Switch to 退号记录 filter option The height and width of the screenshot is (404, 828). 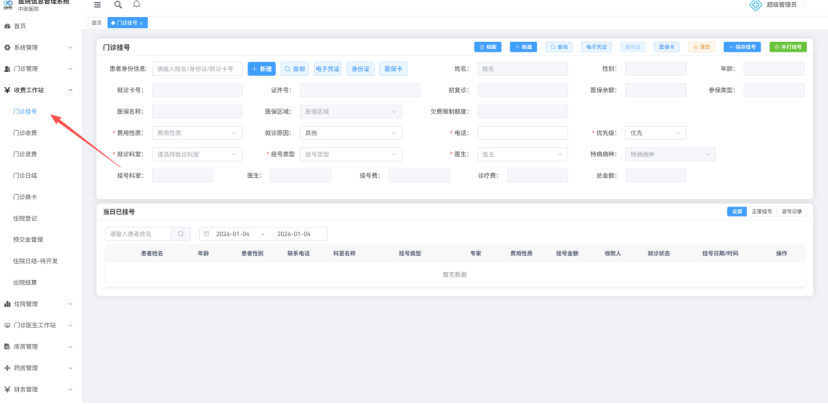click(790, 212)
